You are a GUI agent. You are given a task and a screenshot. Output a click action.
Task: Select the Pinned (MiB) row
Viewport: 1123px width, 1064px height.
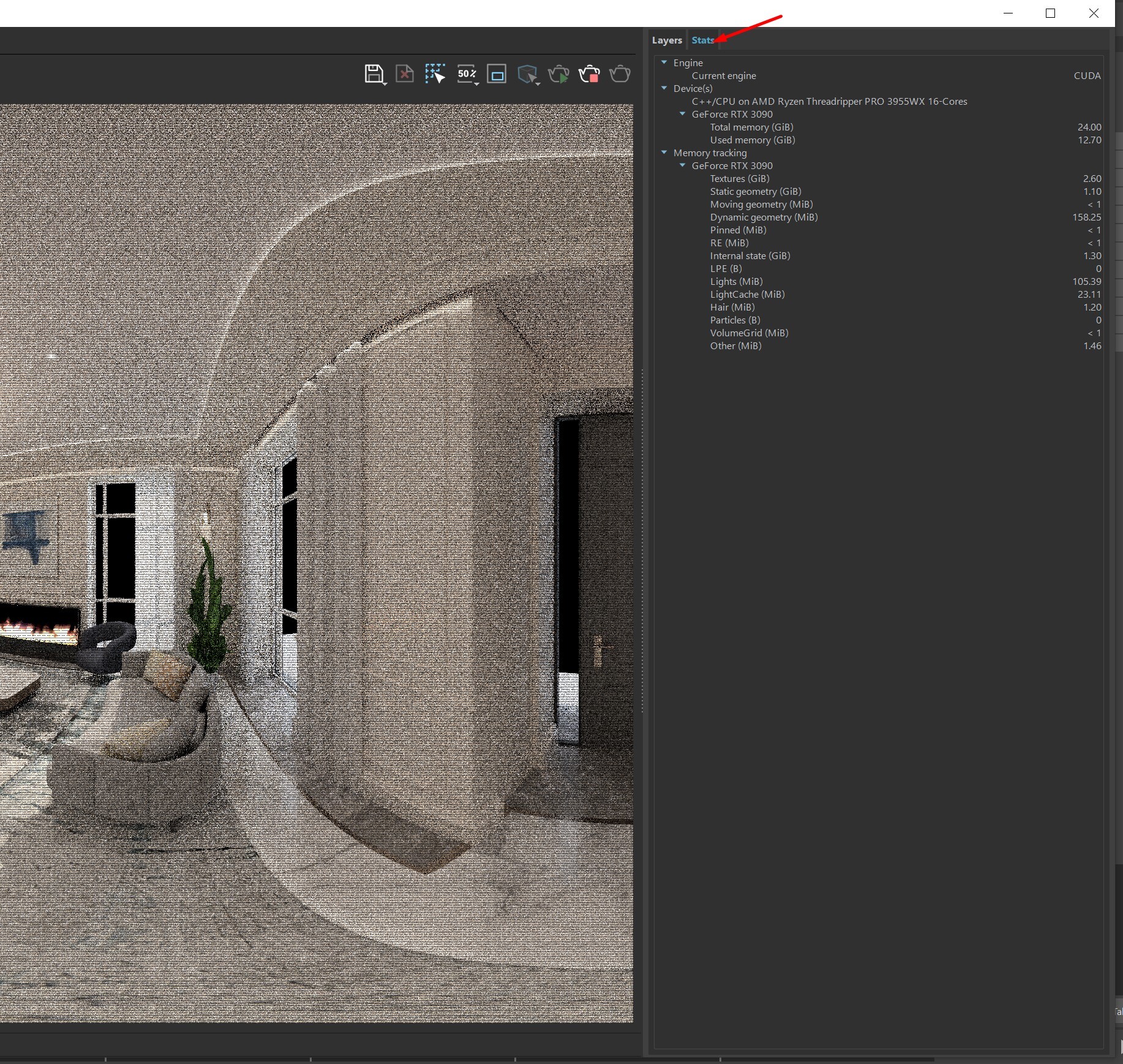click(879, 230)
